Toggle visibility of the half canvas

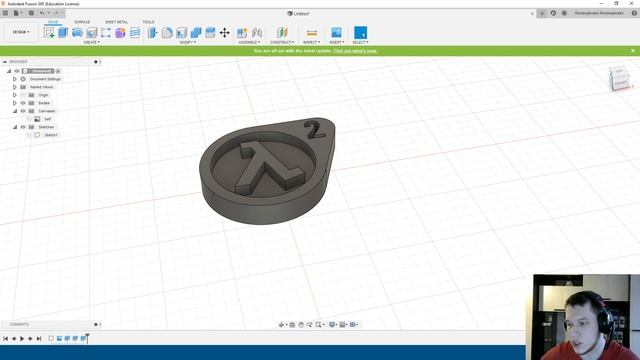(x=29, y=119)
